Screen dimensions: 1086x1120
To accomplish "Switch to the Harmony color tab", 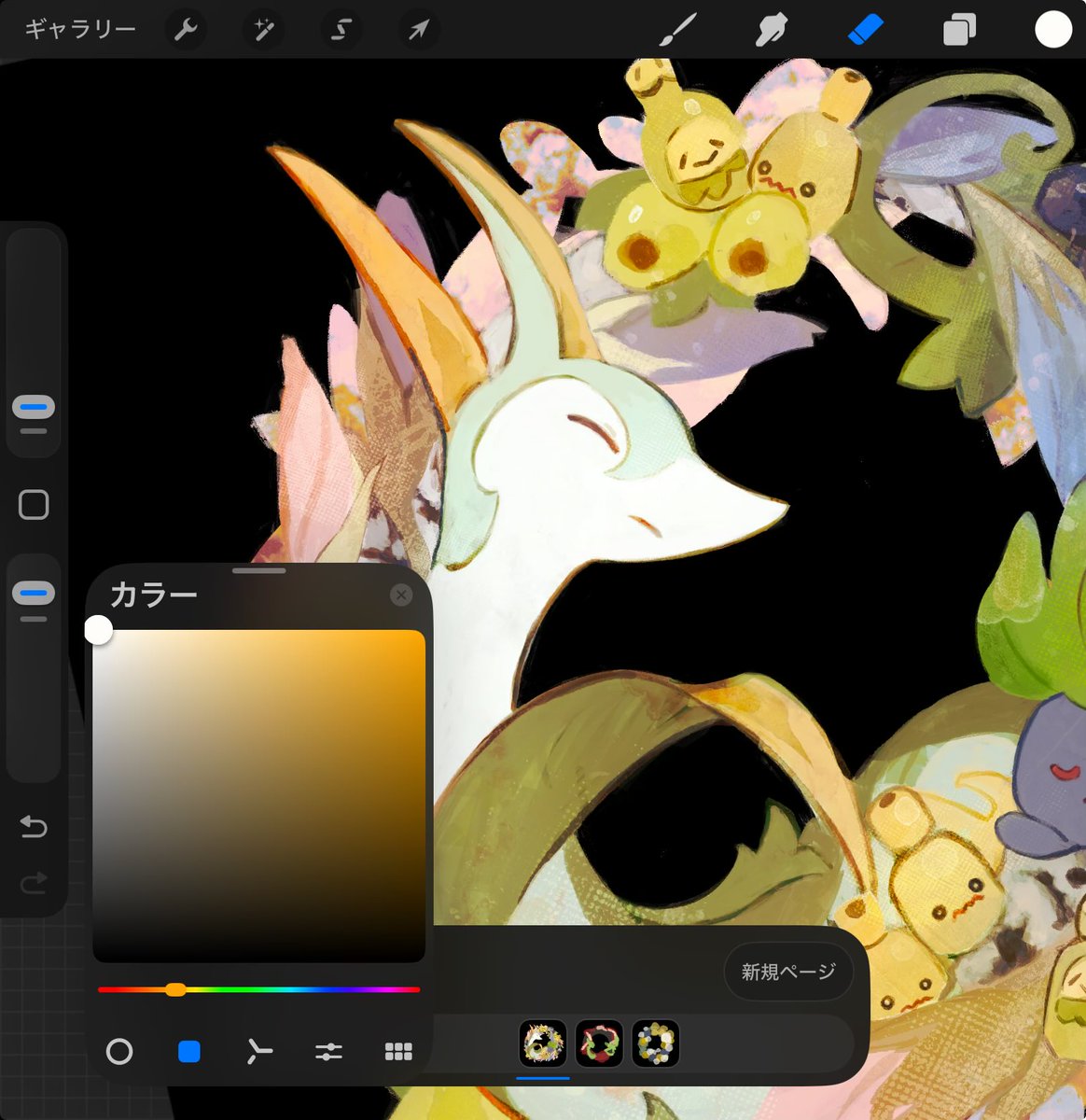I will pyautogui.click(x=258, y=1052).
